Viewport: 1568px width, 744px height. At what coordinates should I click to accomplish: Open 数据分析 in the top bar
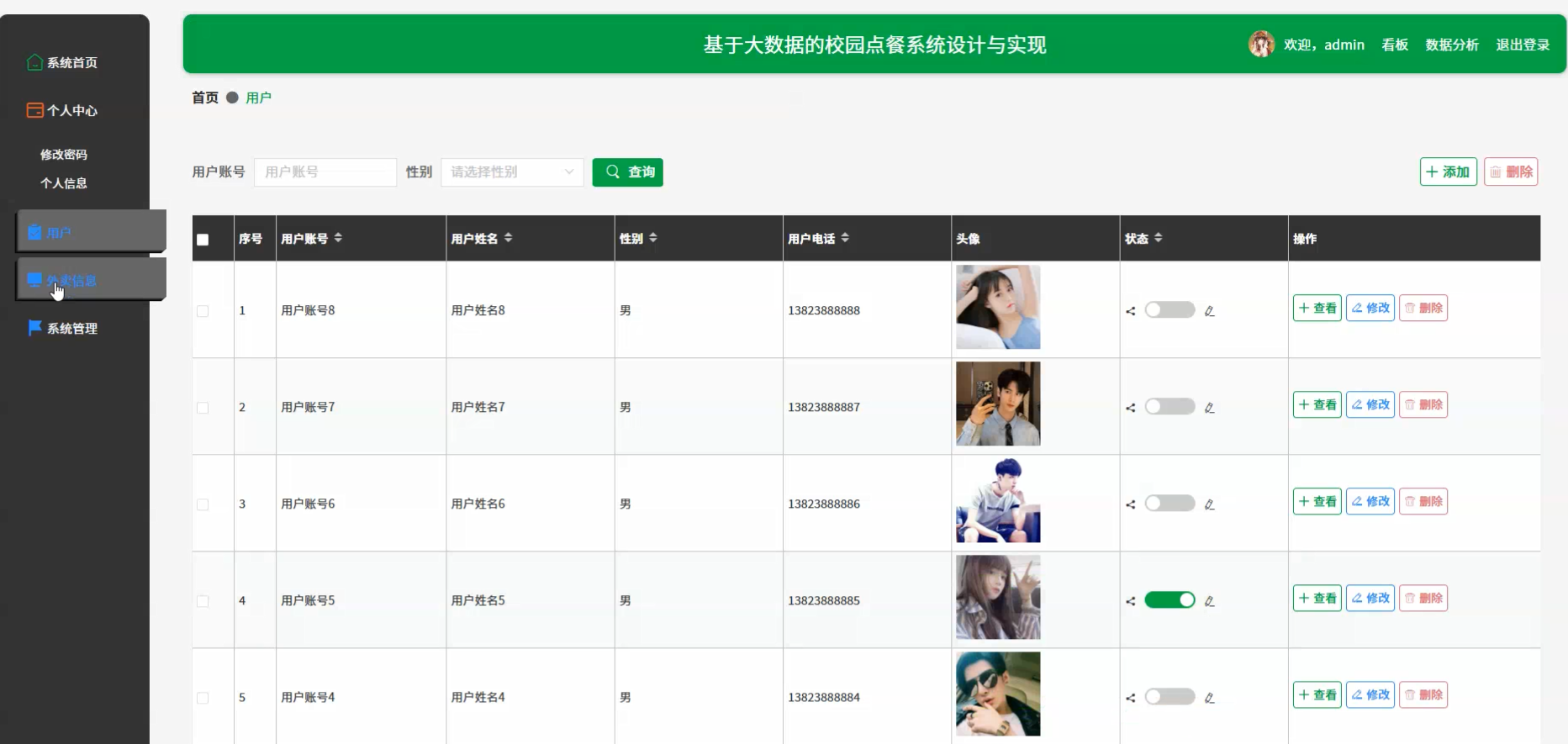click(1452, 45)
